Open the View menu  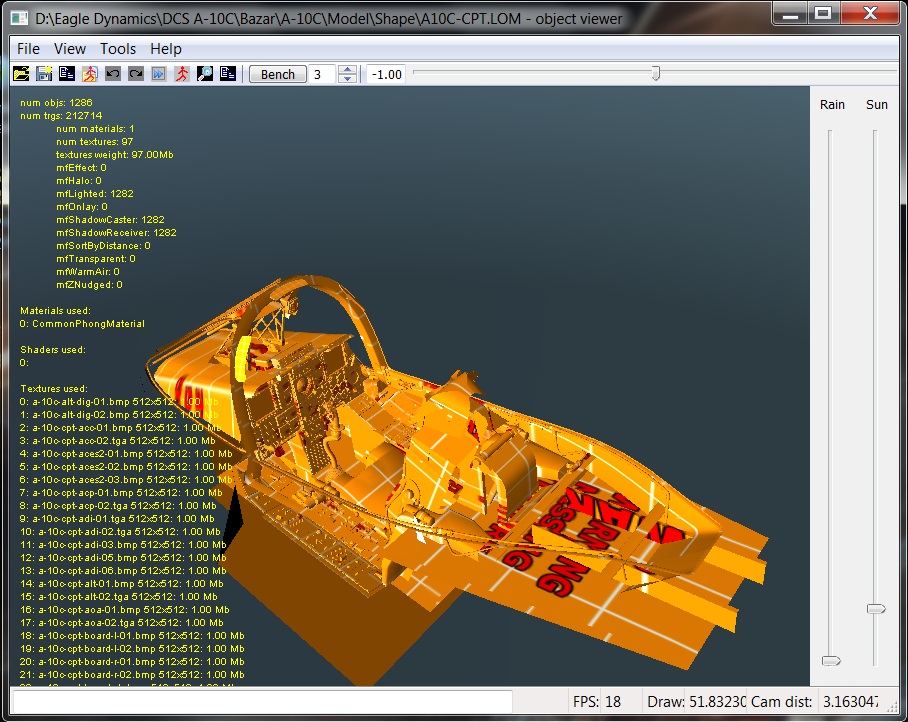pyautogui.click(x=70, y=49)
